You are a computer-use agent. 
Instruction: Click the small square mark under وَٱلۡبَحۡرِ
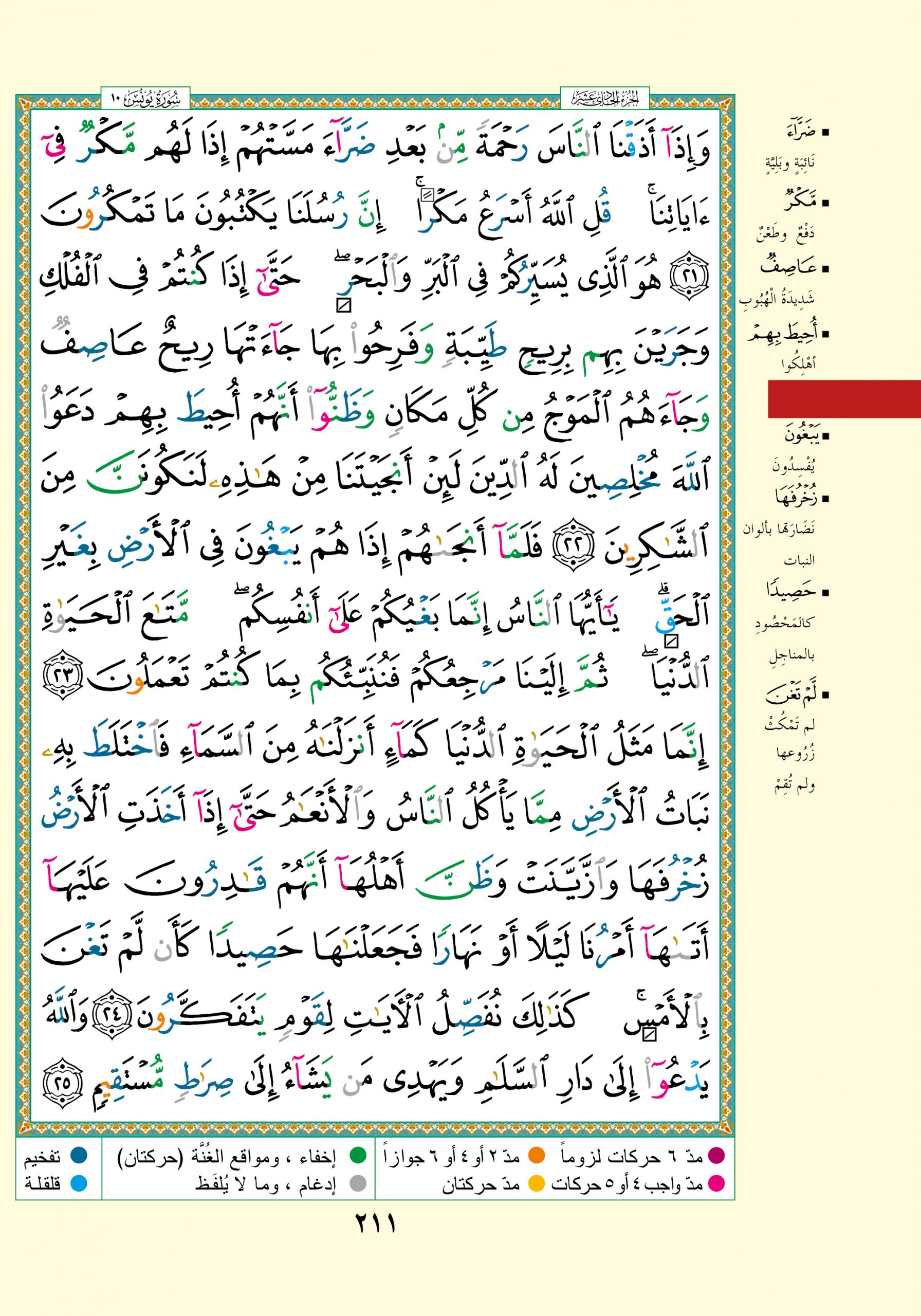pos(343,305)
